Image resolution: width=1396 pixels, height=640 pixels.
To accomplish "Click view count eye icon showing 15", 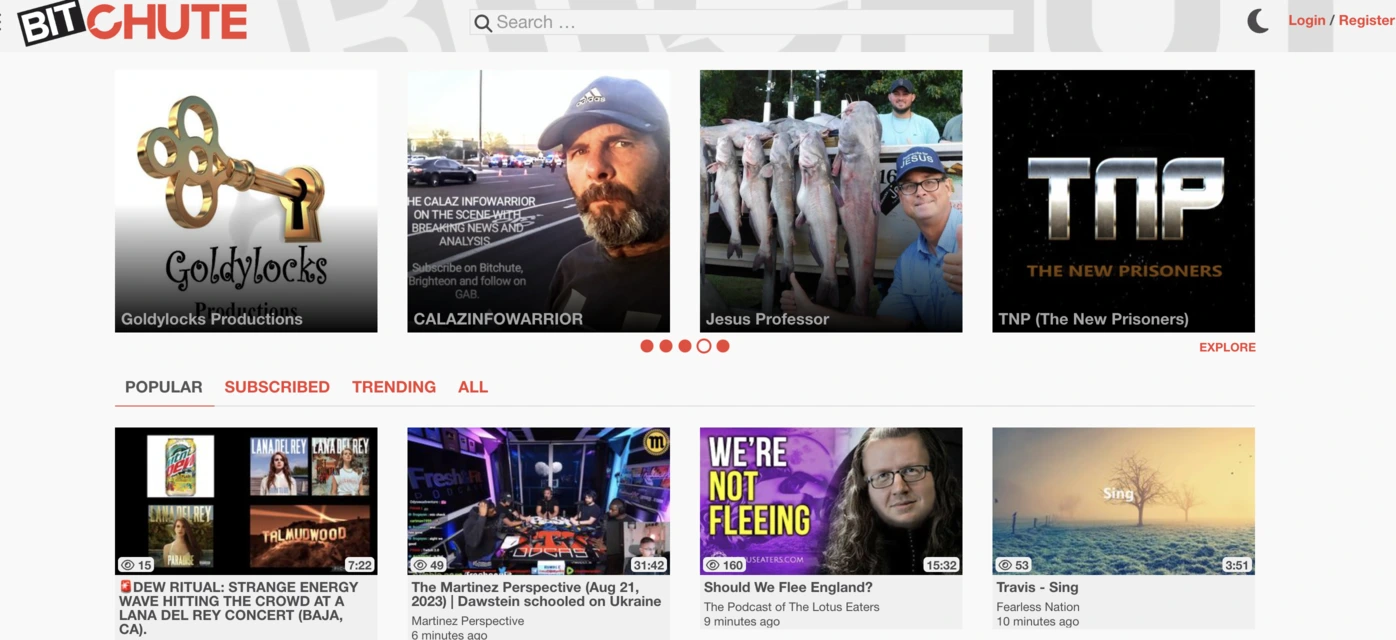I will click(128, 565).
